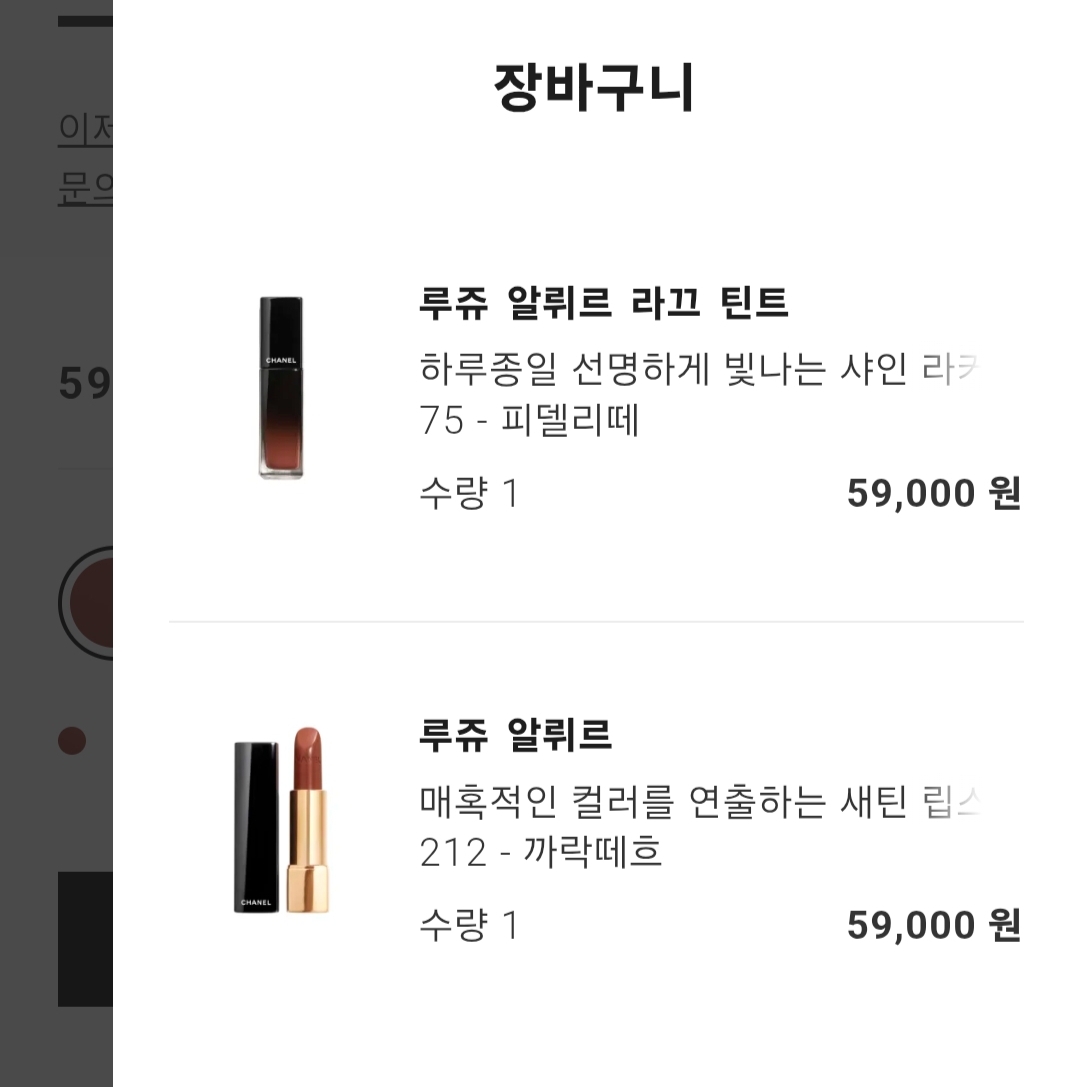Pick the small dark brown color dot

pyautogui.click(x=72, y=741)
